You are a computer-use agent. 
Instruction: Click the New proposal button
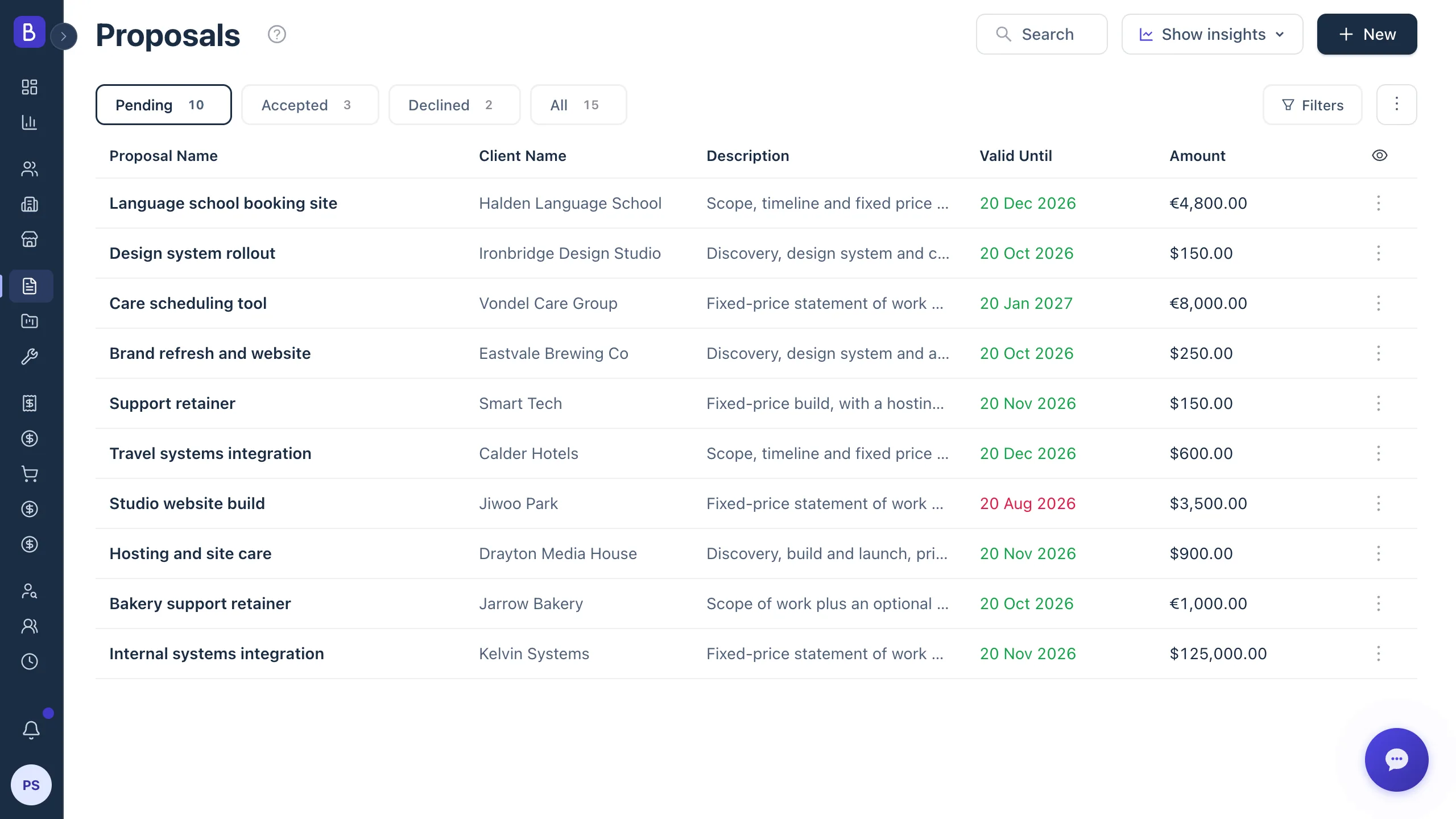(x=1367, y=34)
